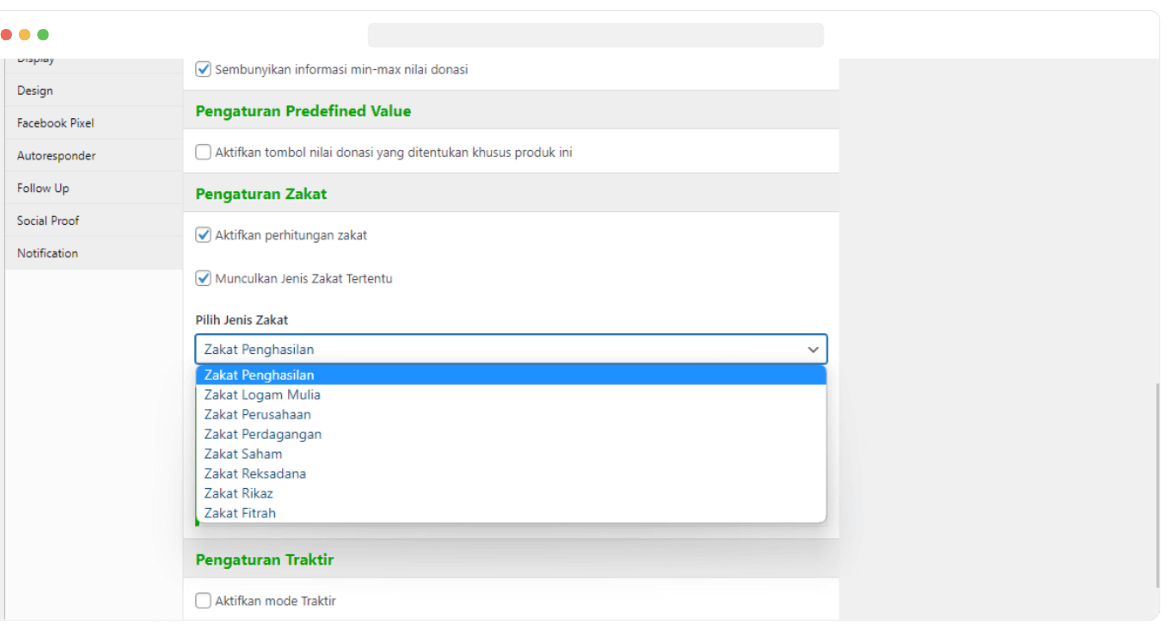Toggle Aktifkan perhitungan zakat checkbox
The width and height of the screenshot is (1168, 632).
click(203, 236)
